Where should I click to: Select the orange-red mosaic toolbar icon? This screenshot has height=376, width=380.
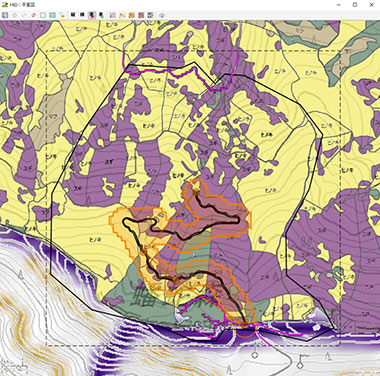(131, 15)
